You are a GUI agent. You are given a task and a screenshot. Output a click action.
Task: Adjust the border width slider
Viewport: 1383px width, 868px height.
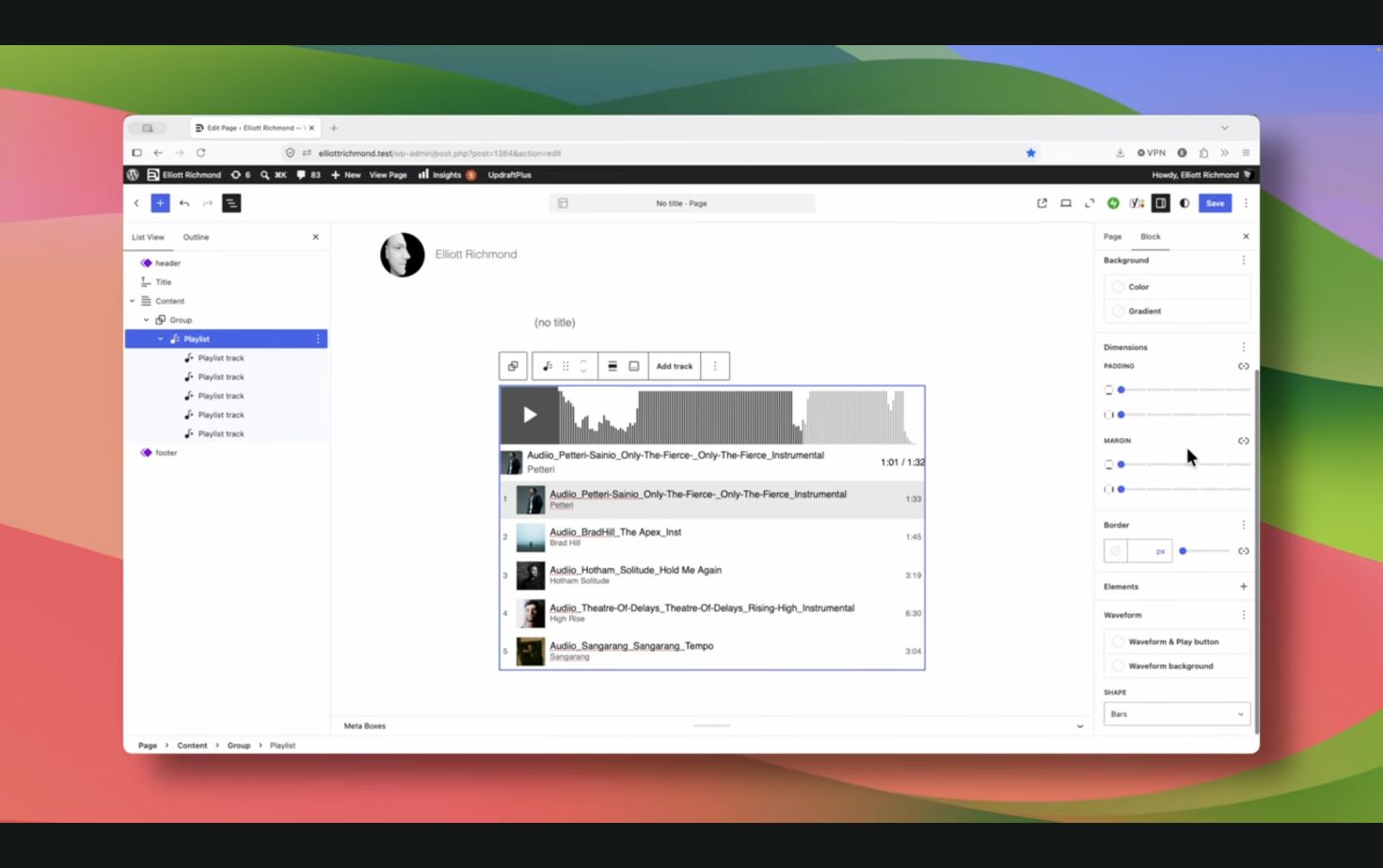pos(1205,551)
